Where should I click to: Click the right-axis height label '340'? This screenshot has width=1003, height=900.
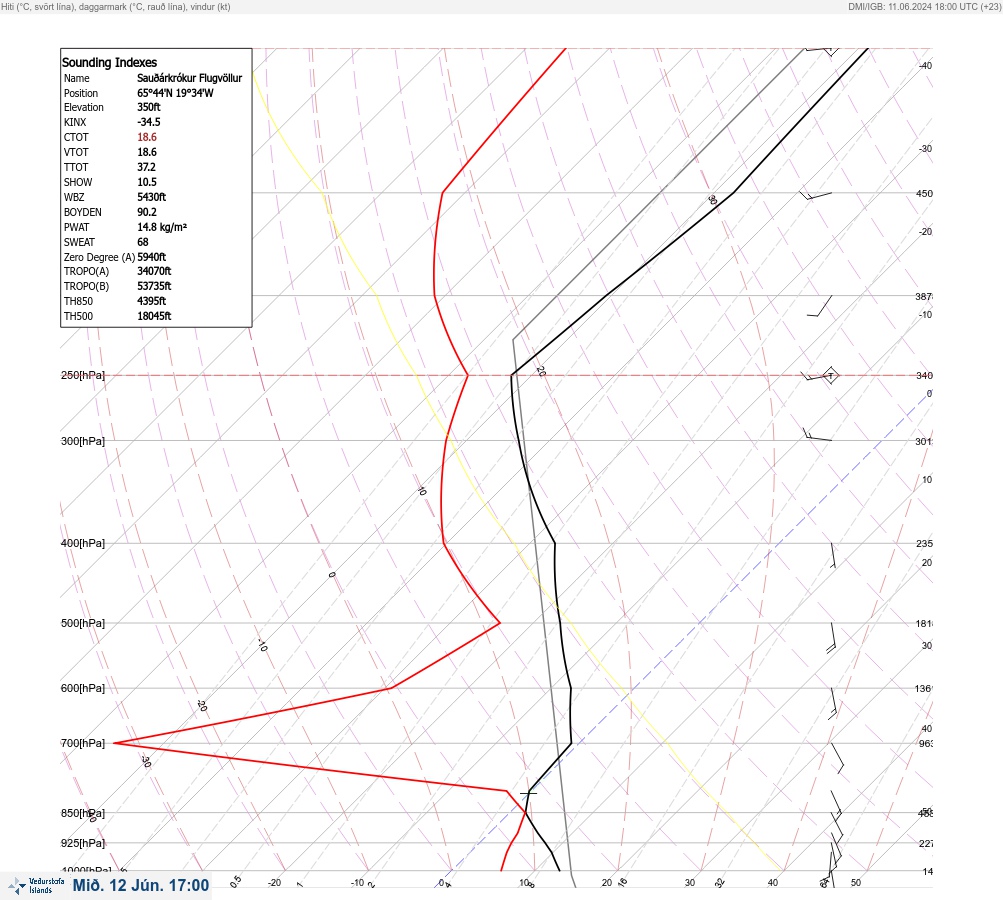[924, 375]
